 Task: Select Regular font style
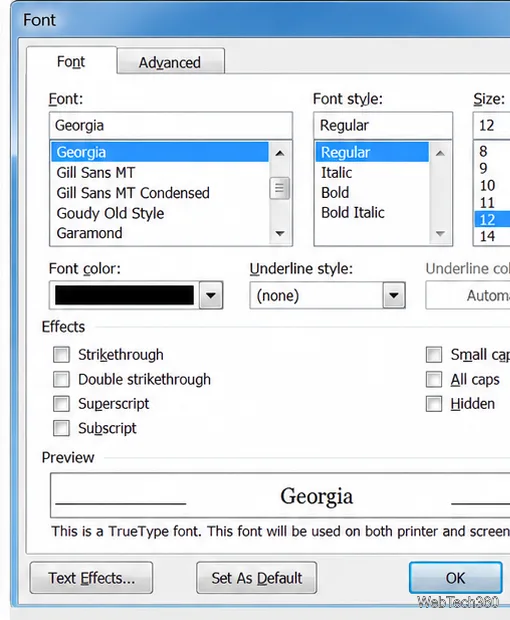[x=372, y=152]
